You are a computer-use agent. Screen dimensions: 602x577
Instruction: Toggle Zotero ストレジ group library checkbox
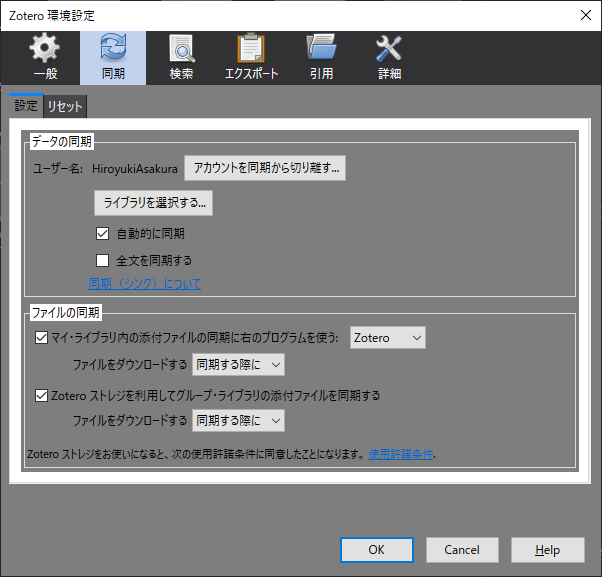click(41, 395)
